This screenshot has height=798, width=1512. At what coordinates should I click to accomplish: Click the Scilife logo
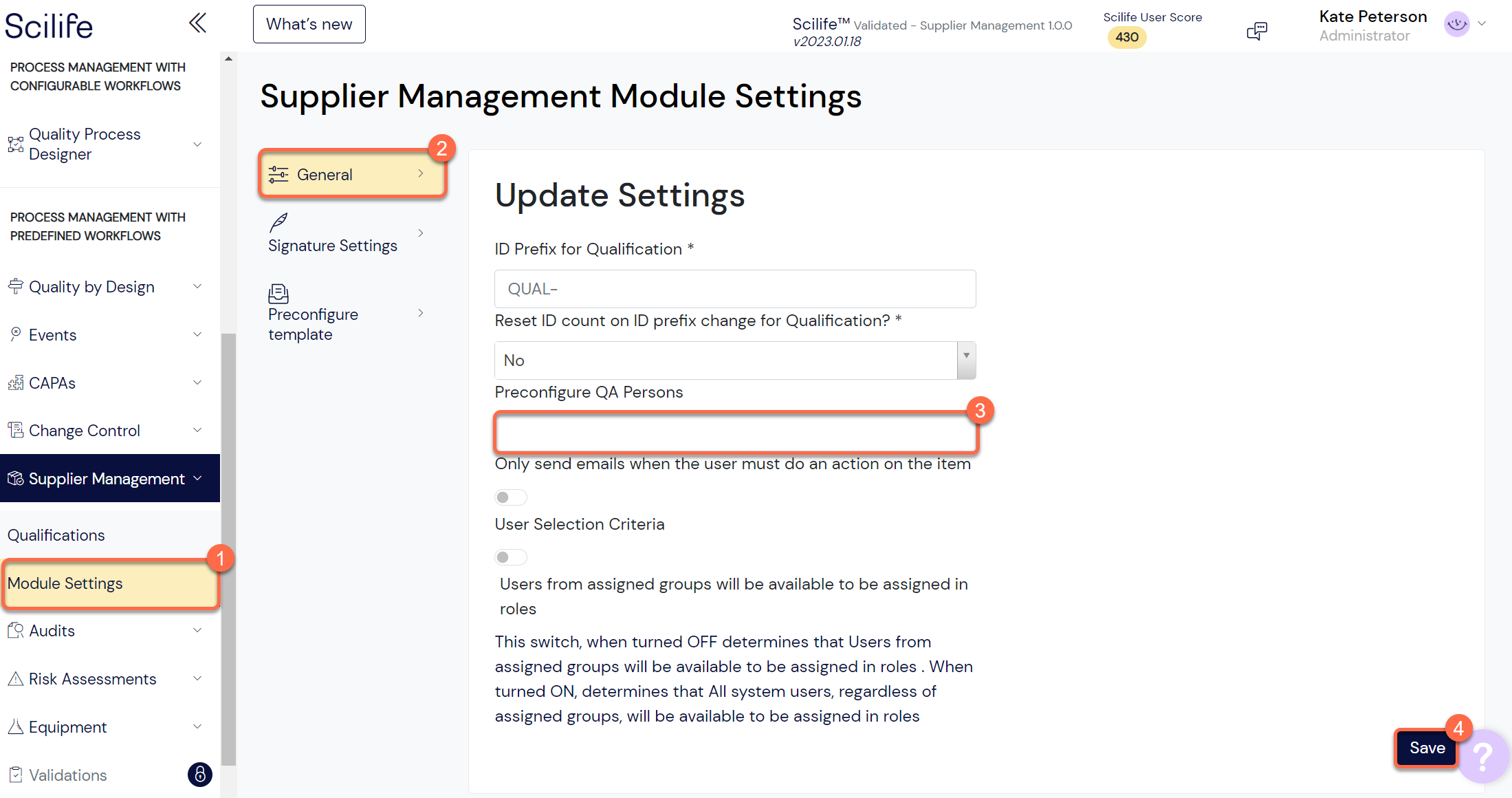[x=49, y=26]
